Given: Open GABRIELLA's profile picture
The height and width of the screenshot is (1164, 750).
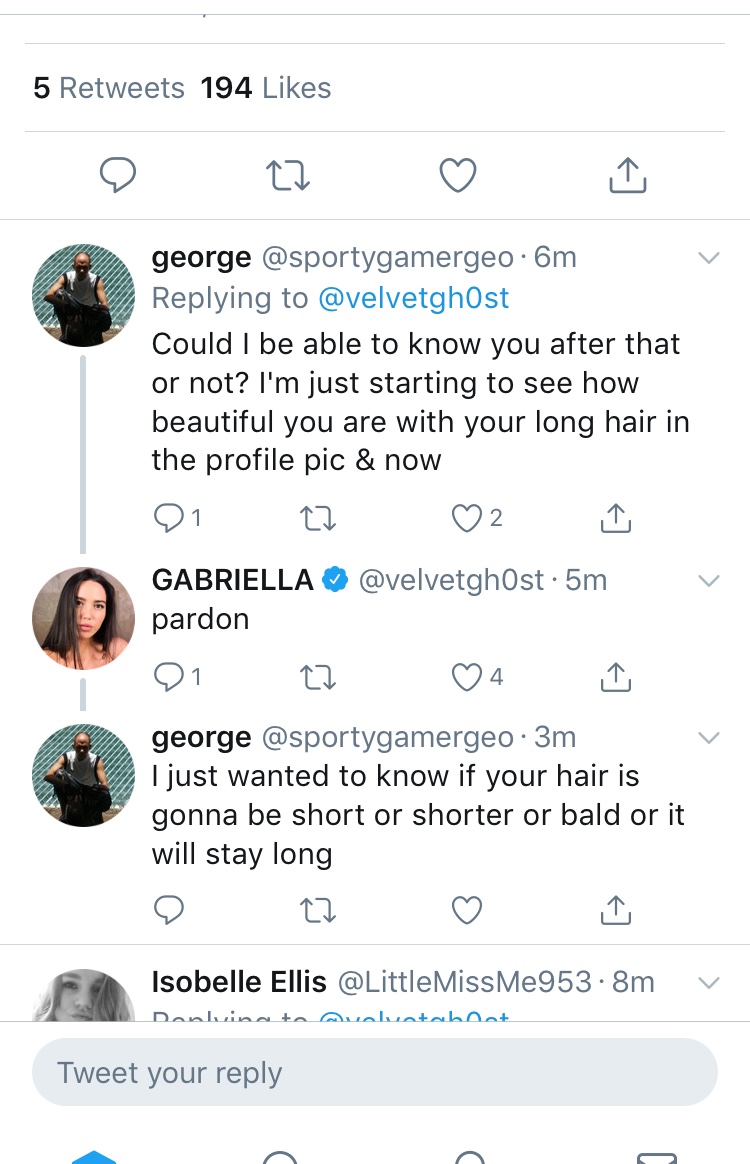Looking at the screenshot, I should (84, 618).
